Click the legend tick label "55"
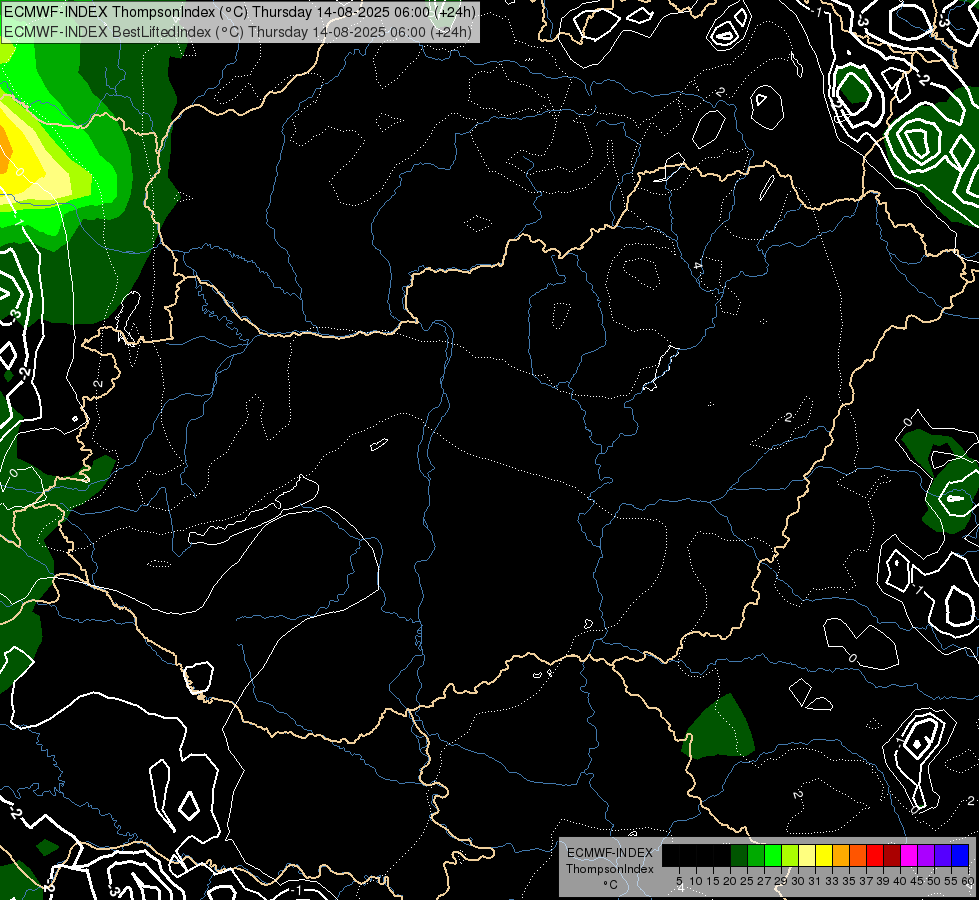979x900 pixels. point(952,881)
